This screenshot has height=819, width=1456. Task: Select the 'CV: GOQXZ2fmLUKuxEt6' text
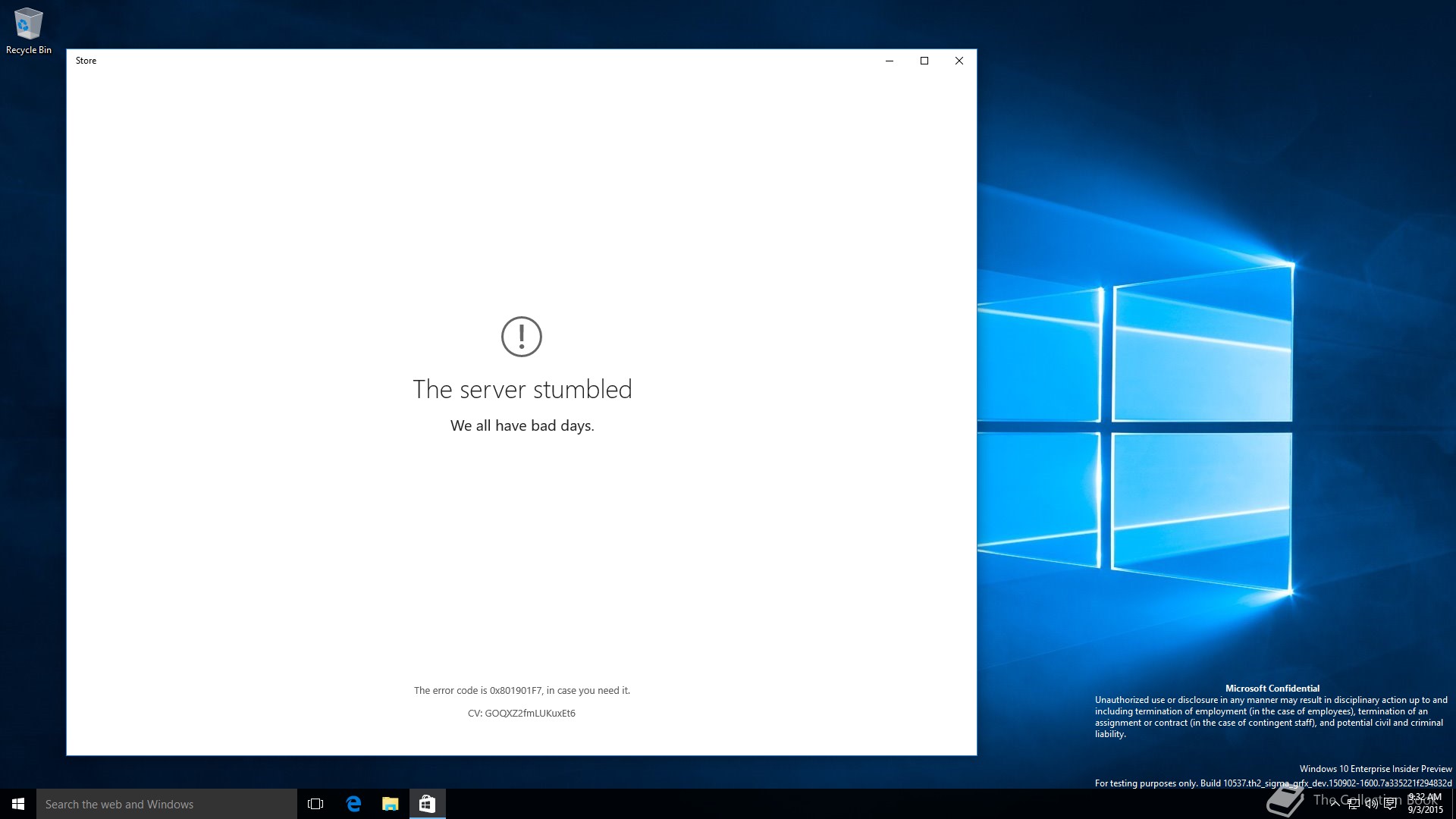(522, 713)
